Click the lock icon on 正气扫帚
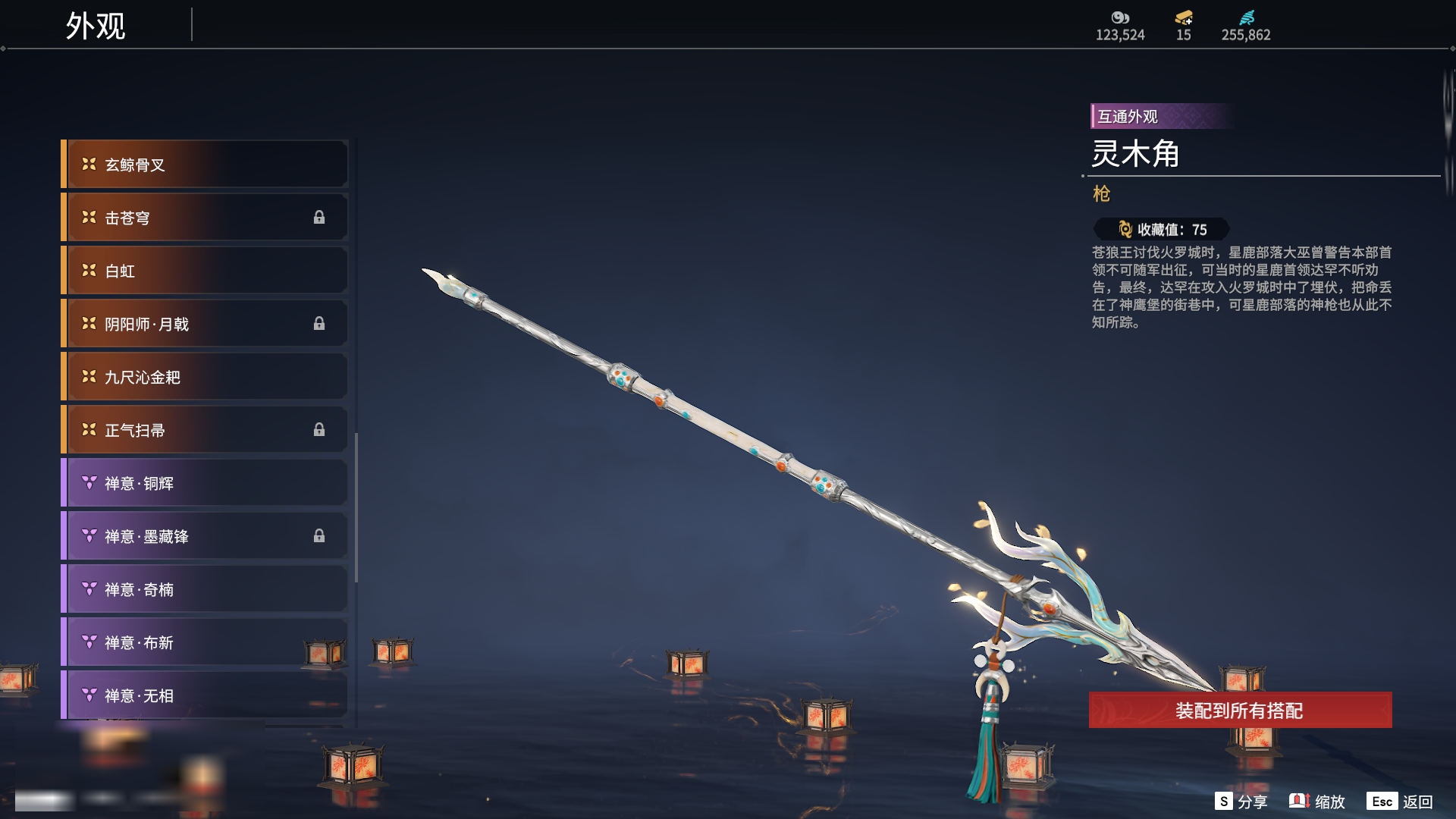 pyautogui.click(x=319, y=430)
